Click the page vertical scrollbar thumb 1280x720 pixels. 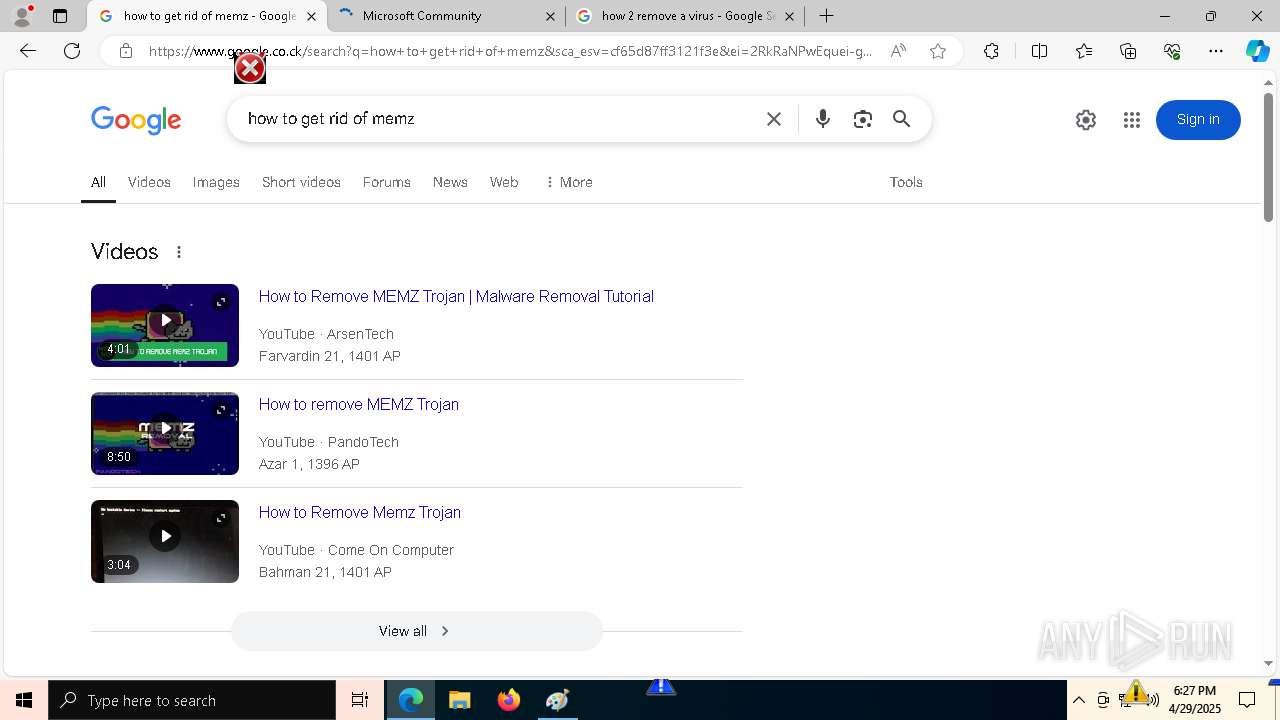(1268, 157)
